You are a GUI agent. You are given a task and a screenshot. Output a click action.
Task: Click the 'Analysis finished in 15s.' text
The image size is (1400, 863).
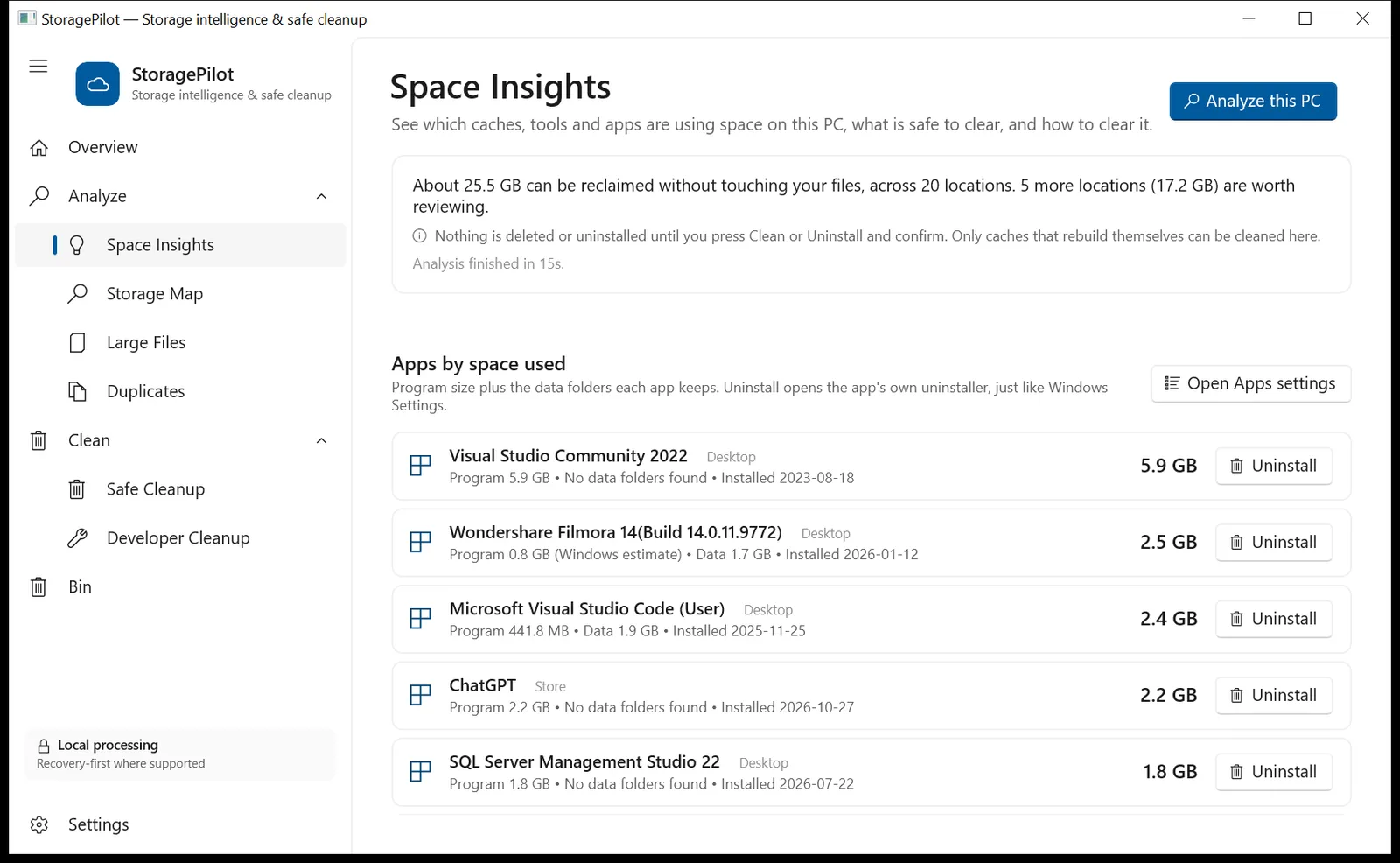[x=488, y=263]
